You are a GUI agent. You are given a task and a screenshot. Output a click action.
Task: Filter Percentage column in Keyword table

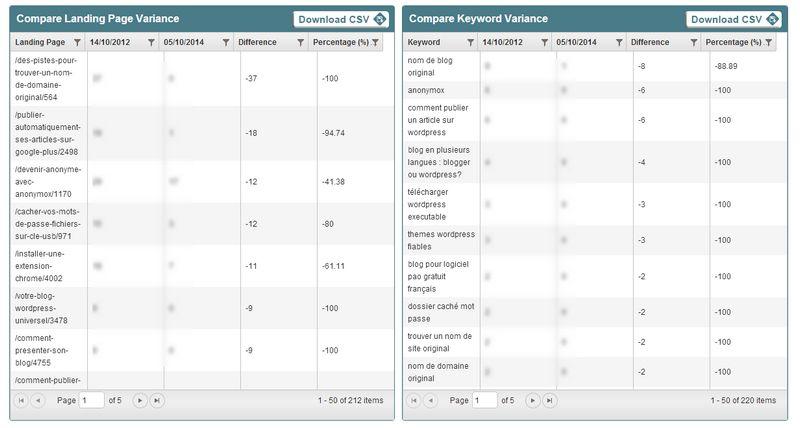[768, 42]
